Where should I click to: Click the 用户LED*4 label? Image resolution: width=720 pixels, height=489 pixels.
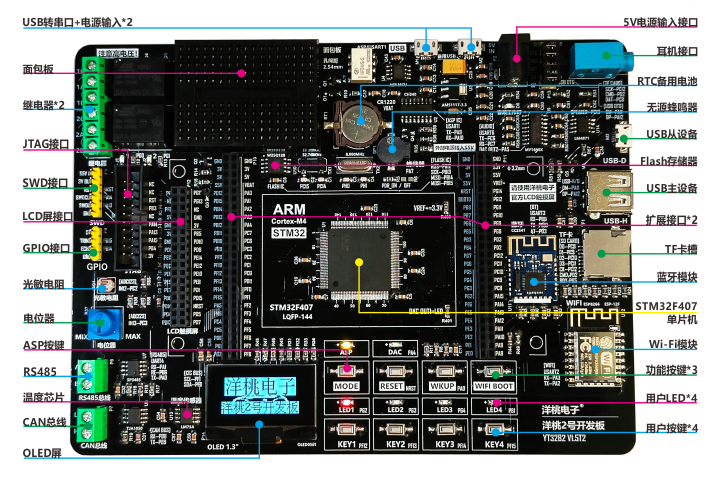pos(671,398)
